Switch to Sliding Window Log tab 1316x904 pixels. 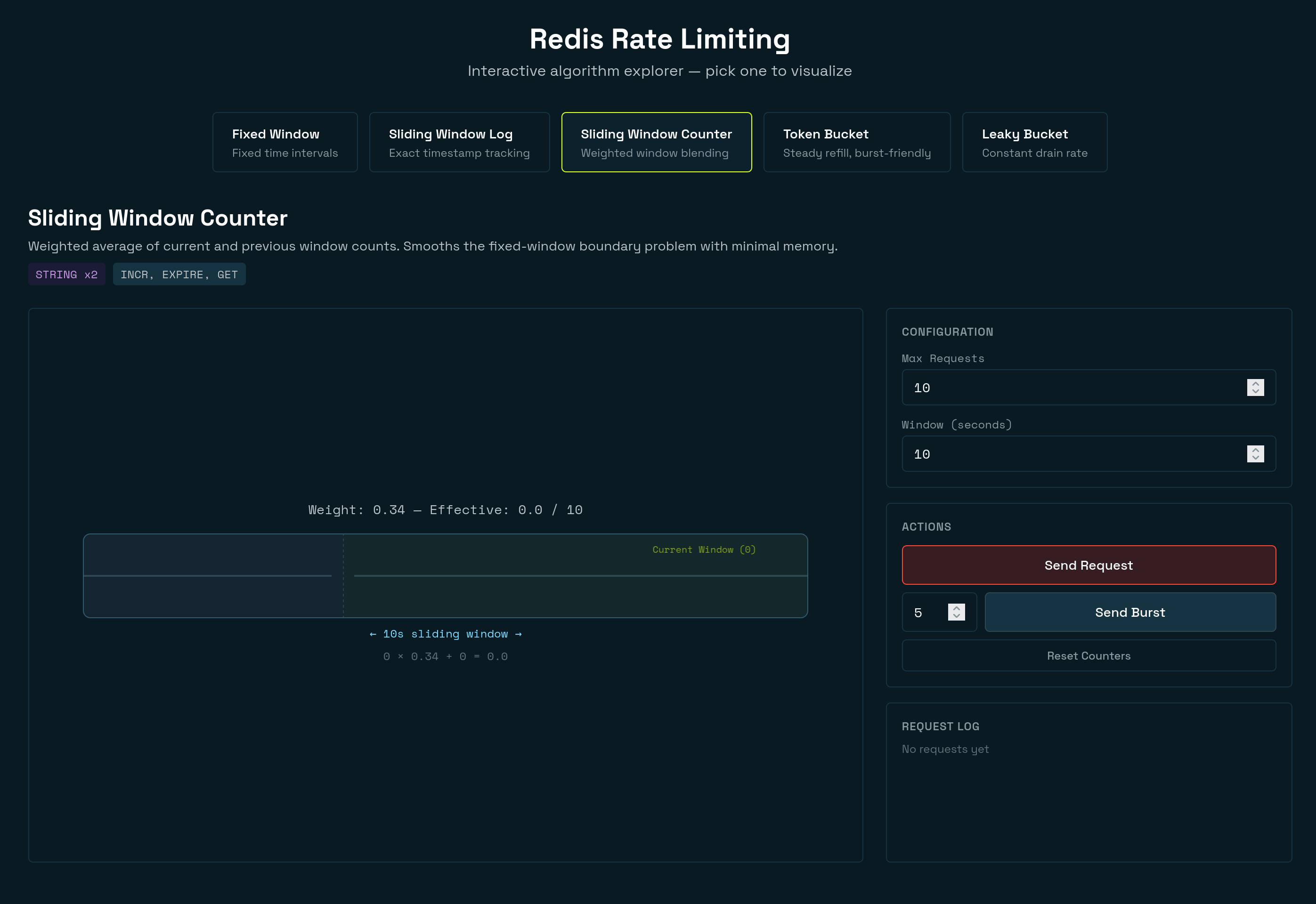pos(459,142)
